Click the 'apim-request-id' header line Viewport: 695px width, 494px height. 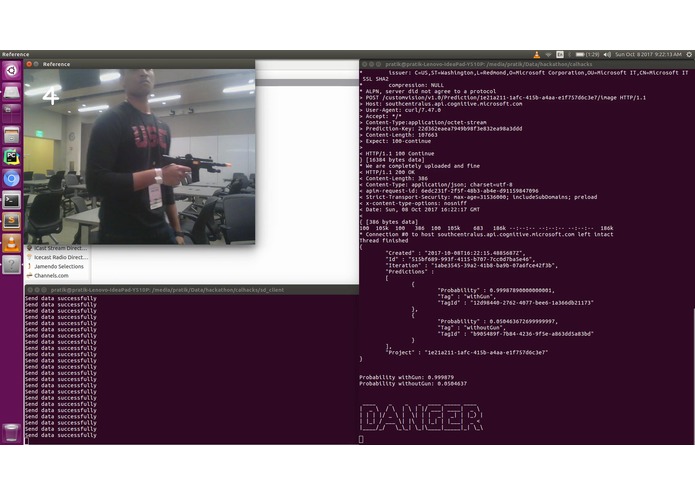[449, 191]
